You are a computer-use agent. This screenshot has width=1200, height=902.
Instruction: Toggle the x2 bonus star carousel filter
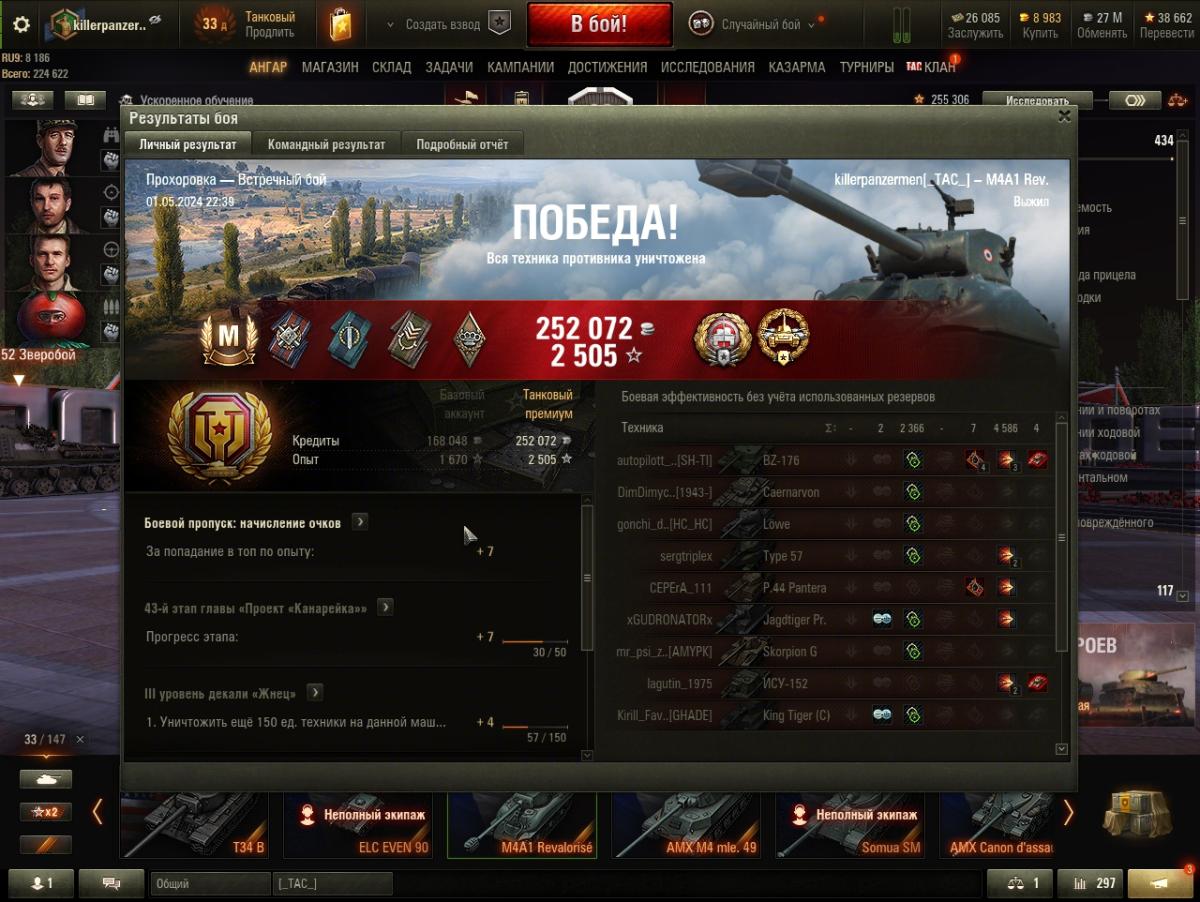coord(46,812)
